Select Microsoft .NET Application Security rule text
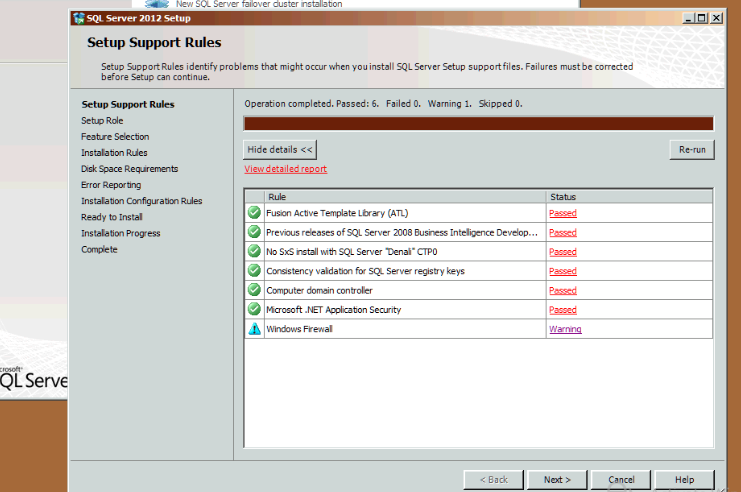 (x=333, y=310)
